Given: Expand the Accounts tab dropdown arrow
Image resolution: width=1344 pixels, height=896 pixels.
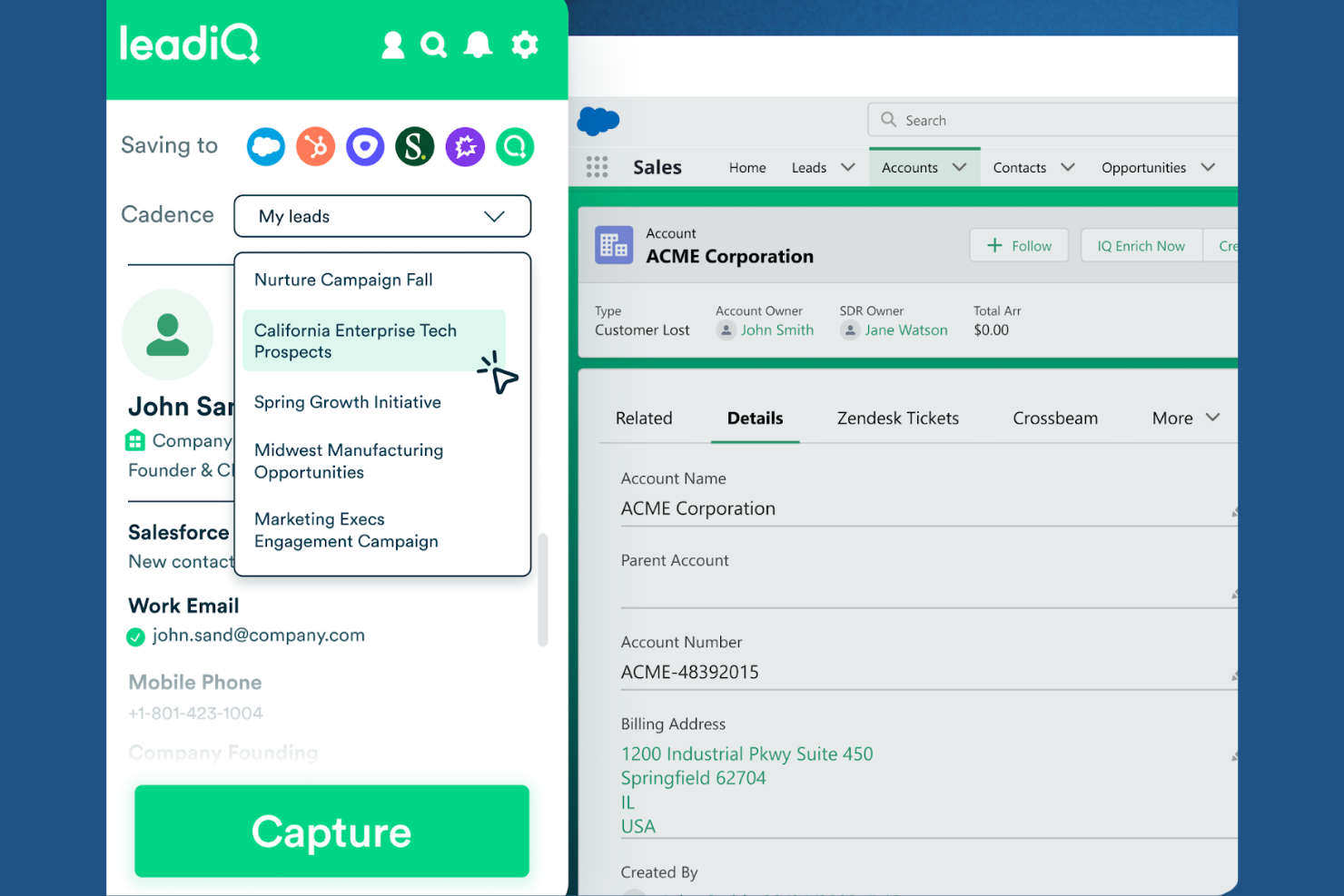Looking at the screenshot, I should pos(959,167).
